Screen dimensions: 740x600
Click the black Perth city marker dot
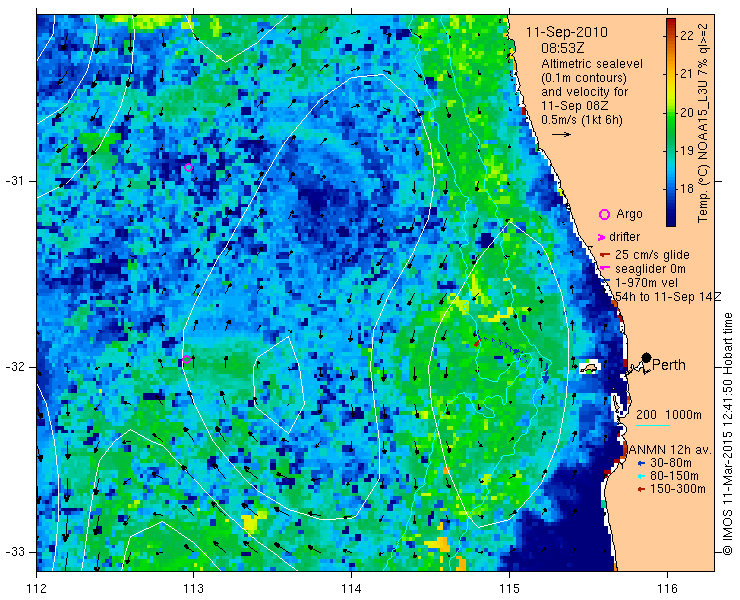pos(647,357)
